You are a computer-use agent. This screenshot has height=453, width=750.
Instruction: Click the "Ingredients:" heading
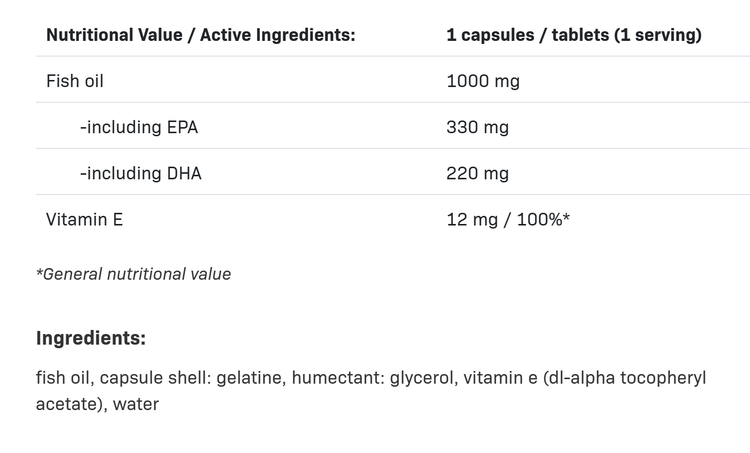click(91, 338)
